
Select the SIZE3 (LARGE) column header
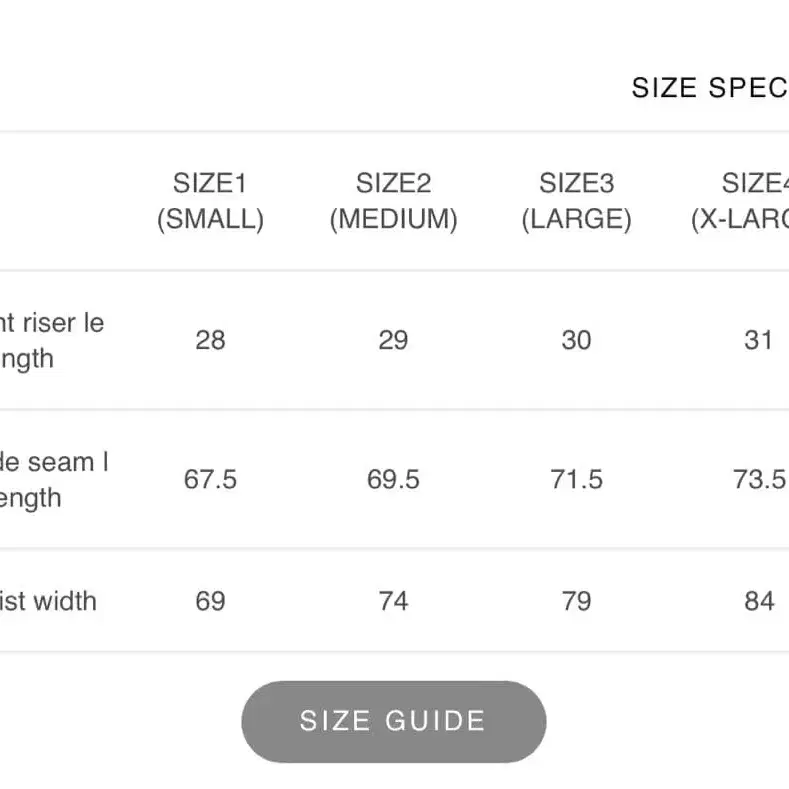click(x=576, y=201)
